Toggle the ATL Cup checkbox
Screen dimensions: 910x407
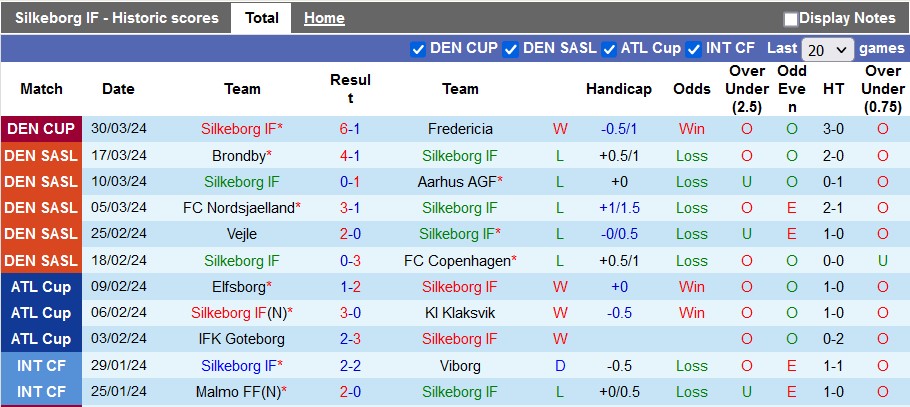pos(608,49)
